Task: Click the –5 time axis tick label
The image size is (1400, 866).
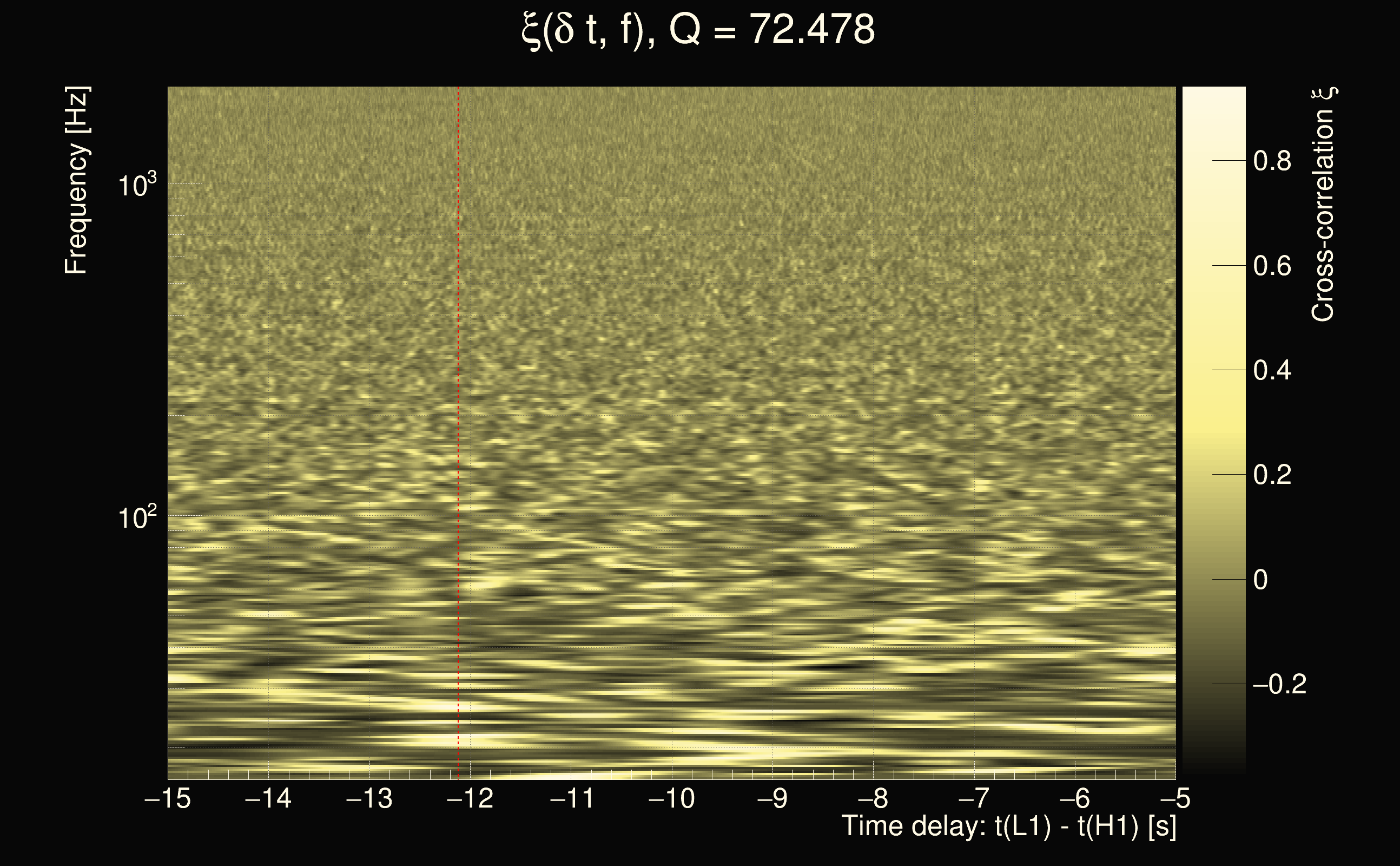Action: [1174, 798]
